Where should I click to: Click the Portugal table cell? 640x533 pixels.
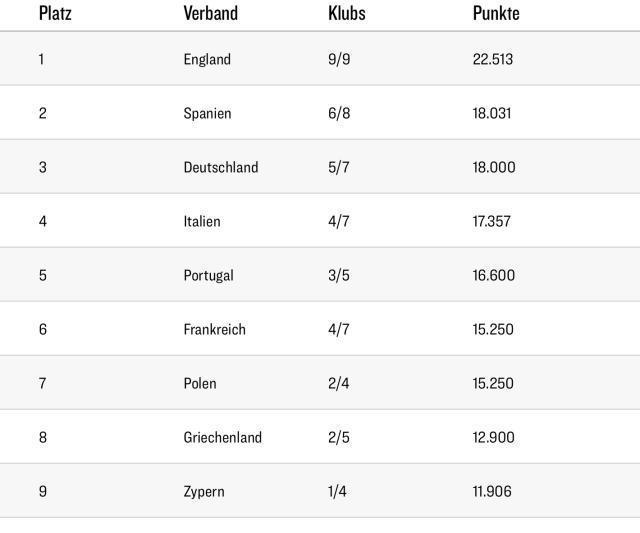(x=208, y=275)
